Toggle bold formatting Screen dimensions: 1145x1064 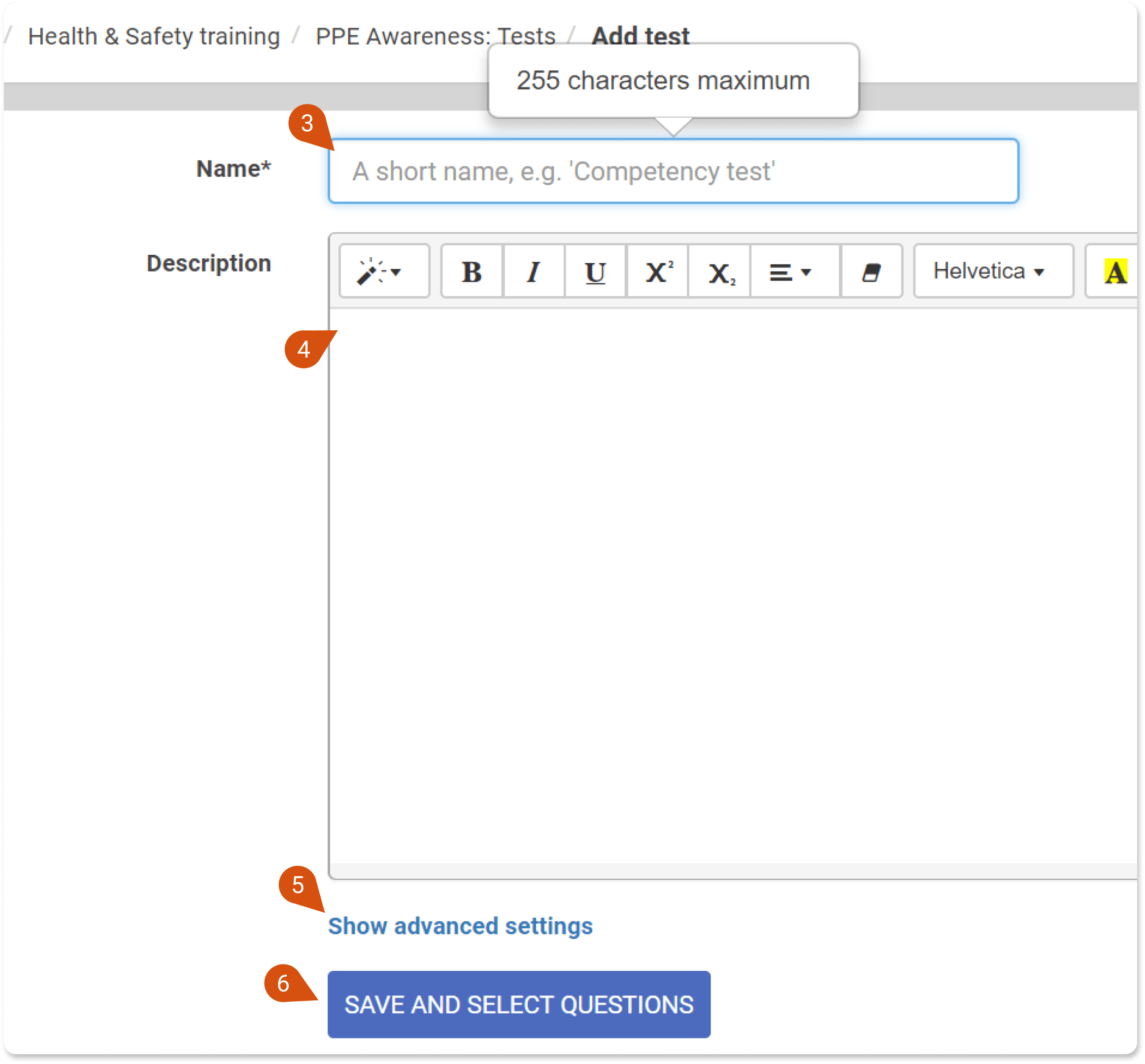click(x=471, y=272)
